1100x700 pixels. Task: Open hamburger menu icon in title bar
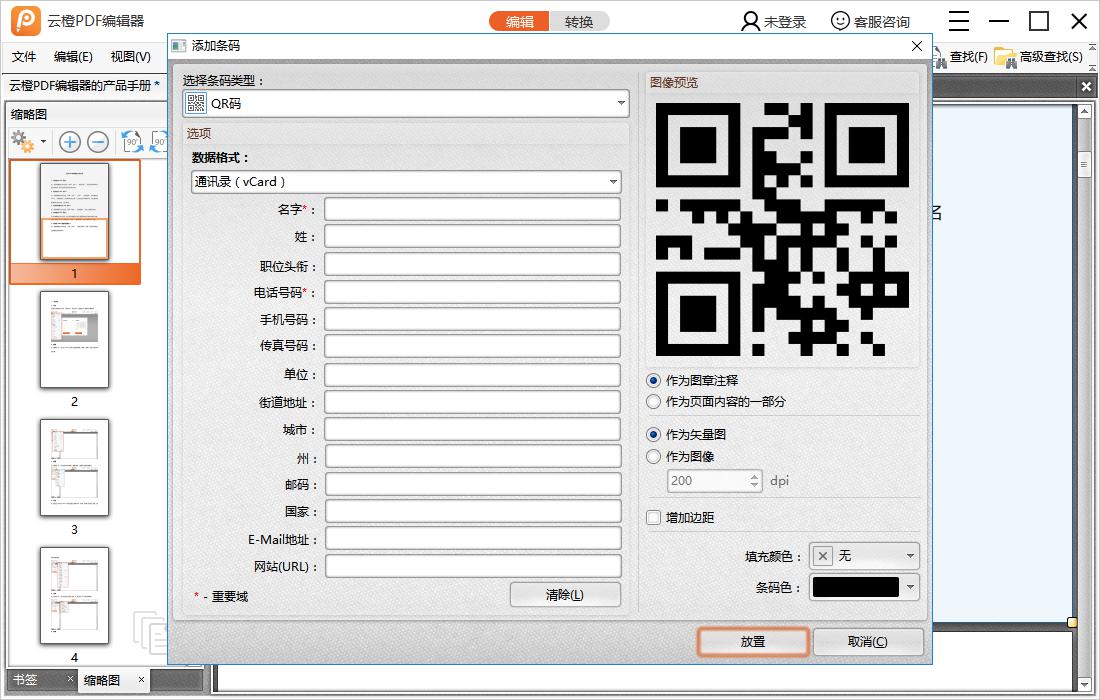tap(959, 21)
